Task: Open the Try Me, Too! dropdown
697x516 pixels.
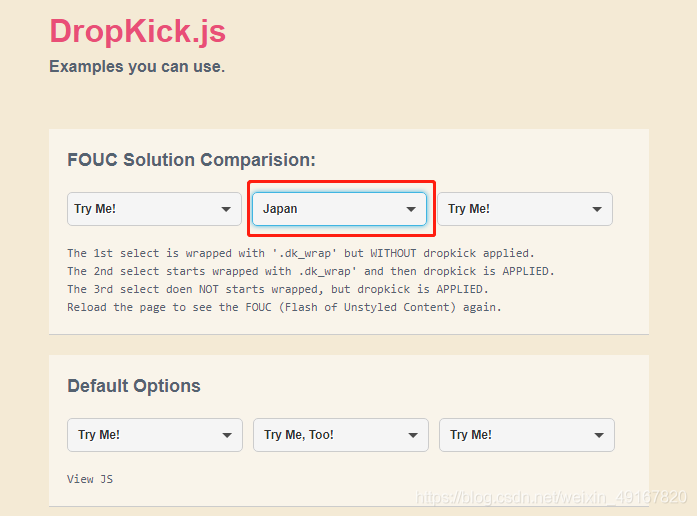Action: (x=341, y=435)
